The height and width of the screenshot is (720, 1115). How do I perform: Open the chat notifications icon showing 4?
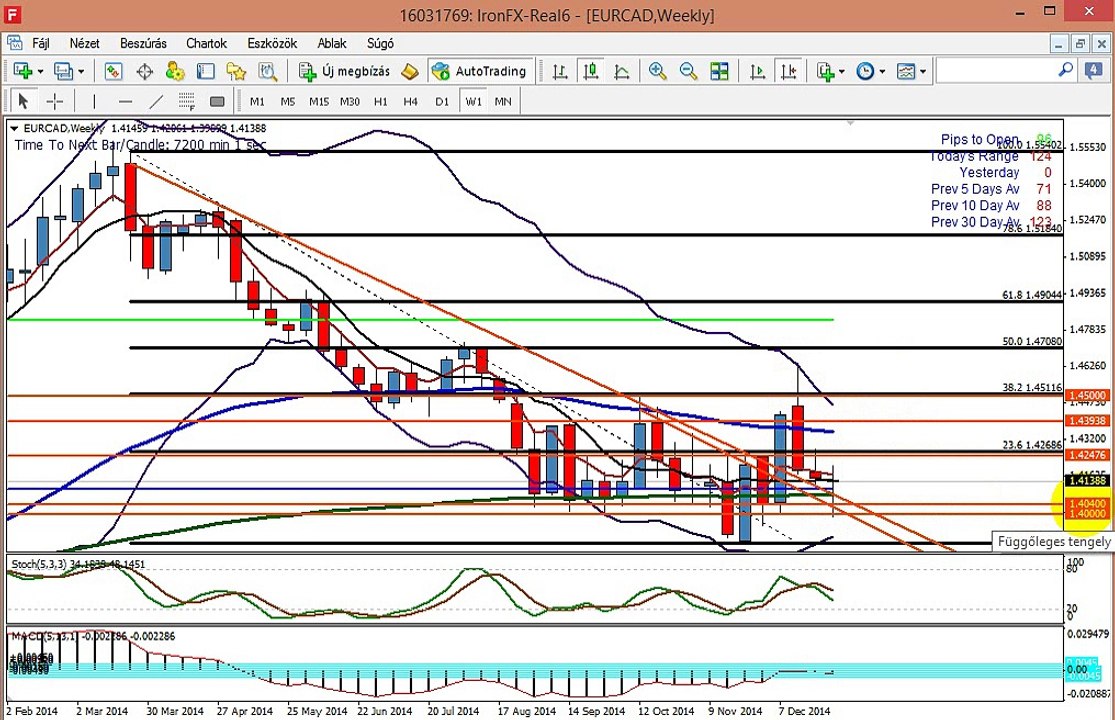point(1093,70)
